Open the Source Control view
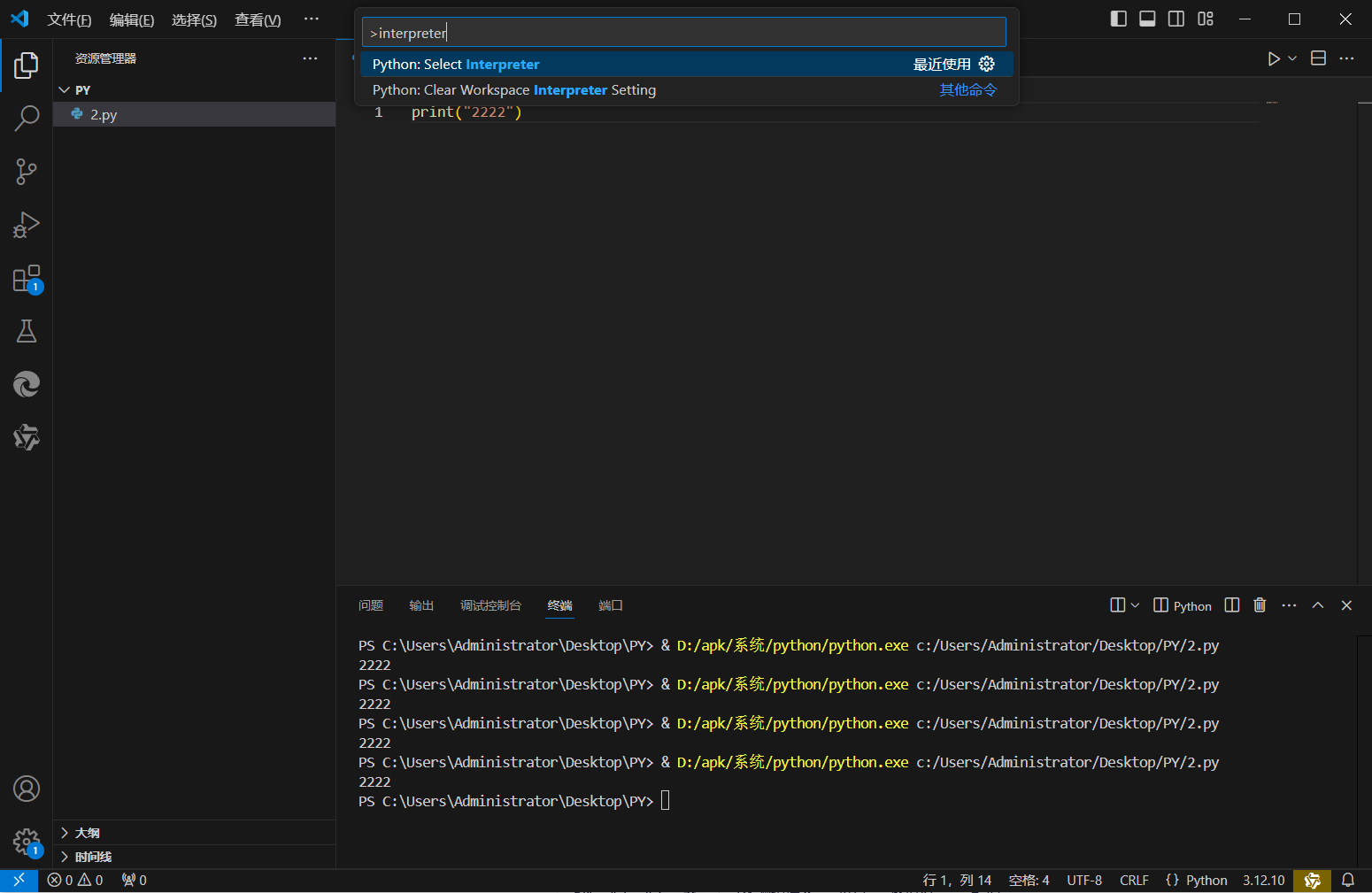 (x=27, y=171)
